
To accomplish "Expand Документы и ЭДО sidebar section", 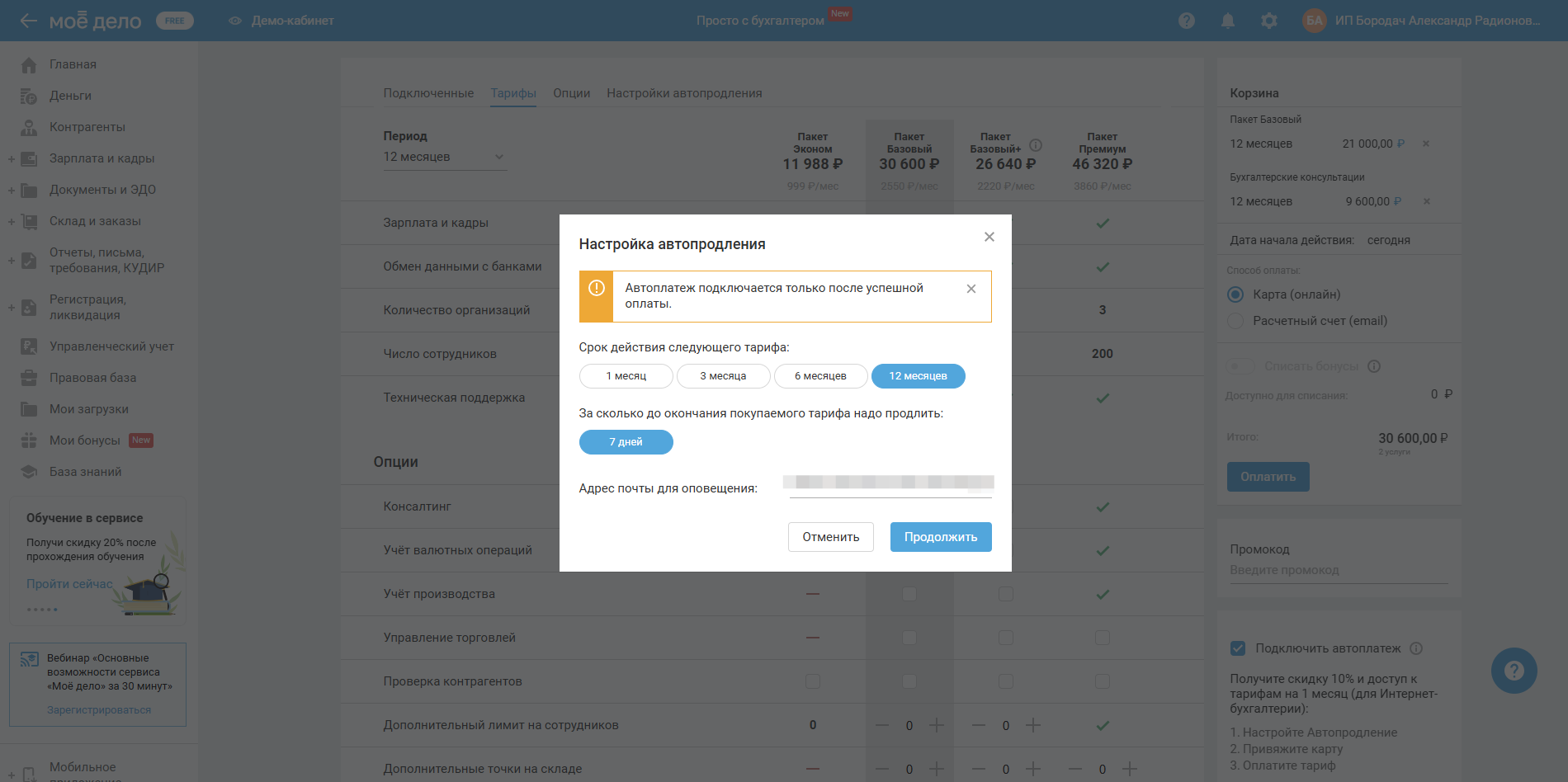I will click(12, 190).
